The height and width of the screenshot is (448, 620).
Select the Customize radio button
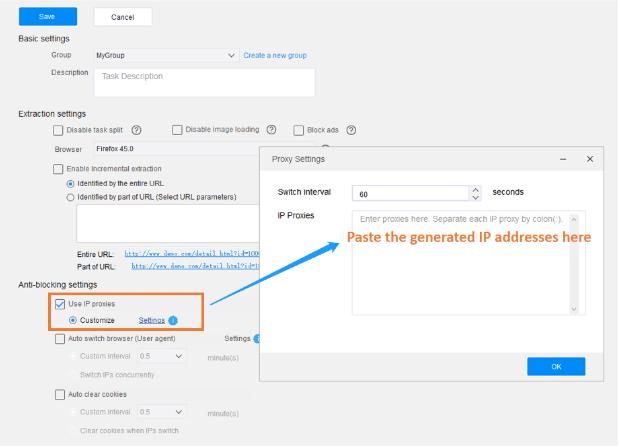pos(73,320)
